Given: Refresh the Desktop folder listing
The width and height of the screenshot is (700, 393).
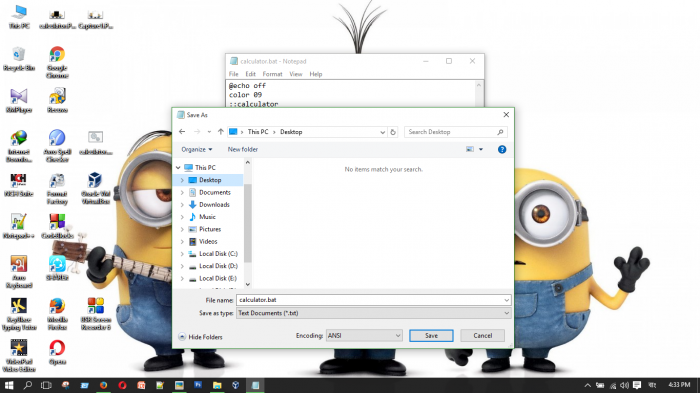Looking at the screenshot, I should click(393, 132).
